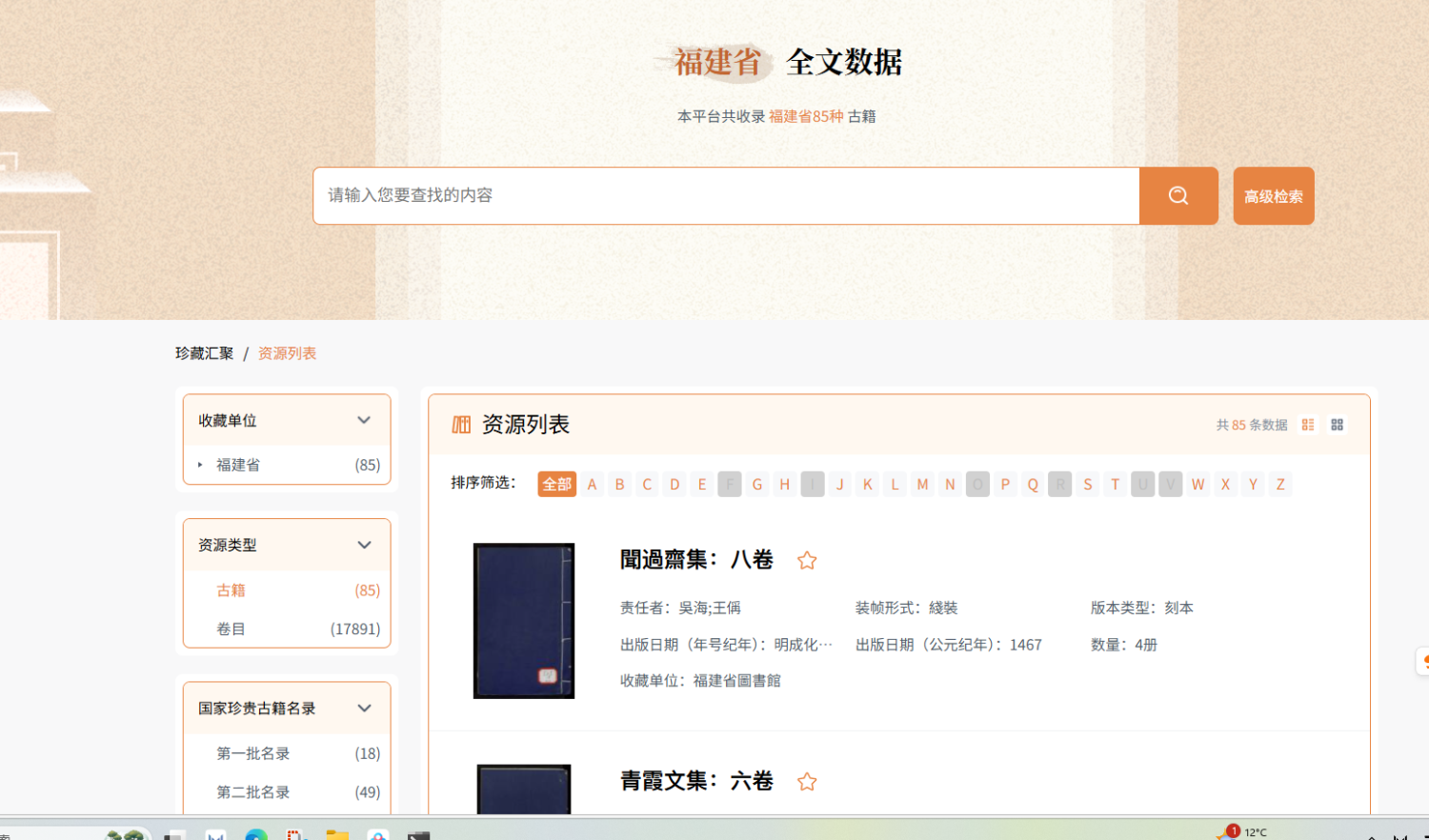Open the 青霞文集 book cover thumbnail

524,789
